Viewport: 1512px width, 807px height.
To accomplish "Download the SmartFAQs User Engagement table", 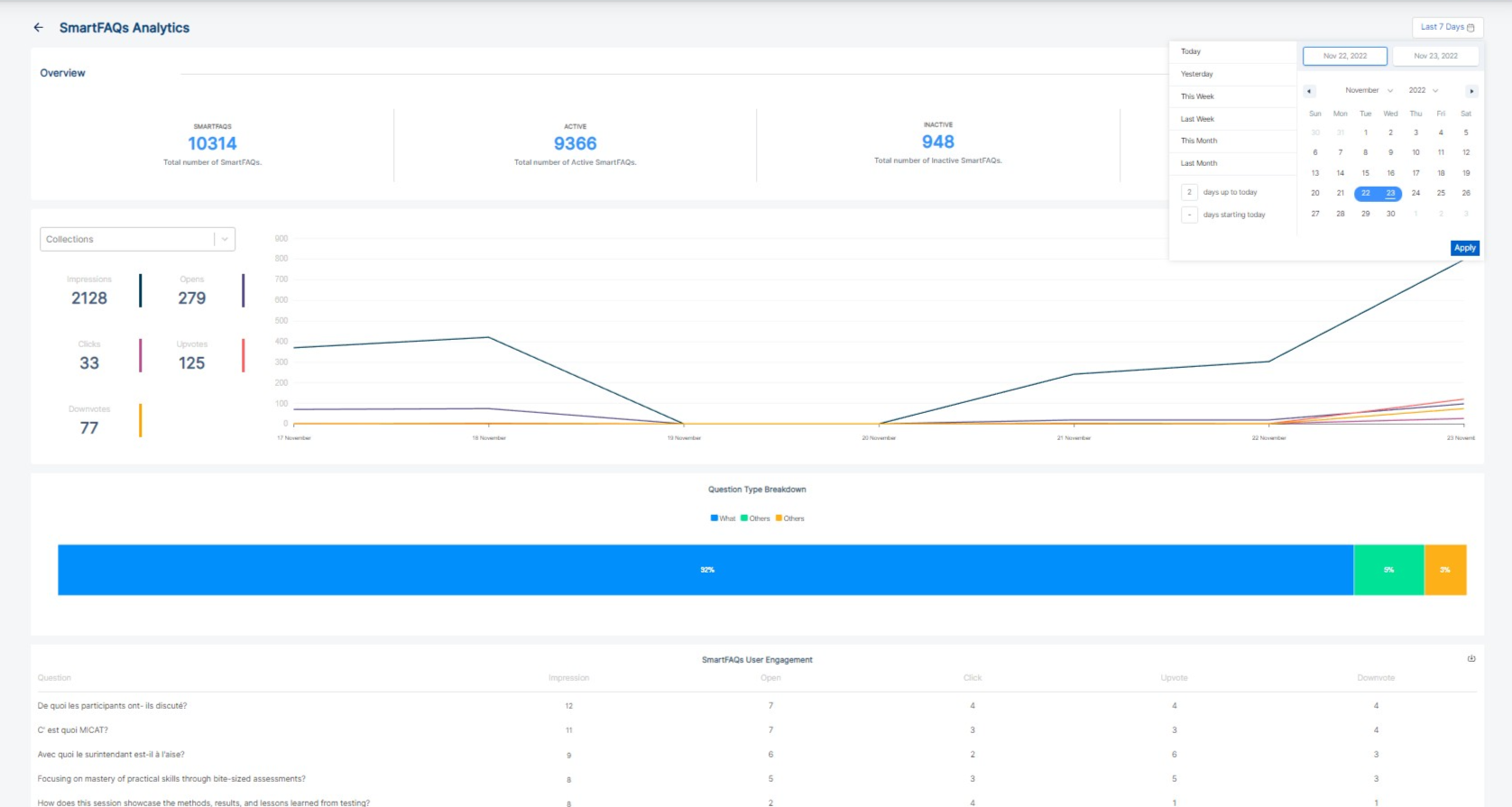I will (1471, 659).
